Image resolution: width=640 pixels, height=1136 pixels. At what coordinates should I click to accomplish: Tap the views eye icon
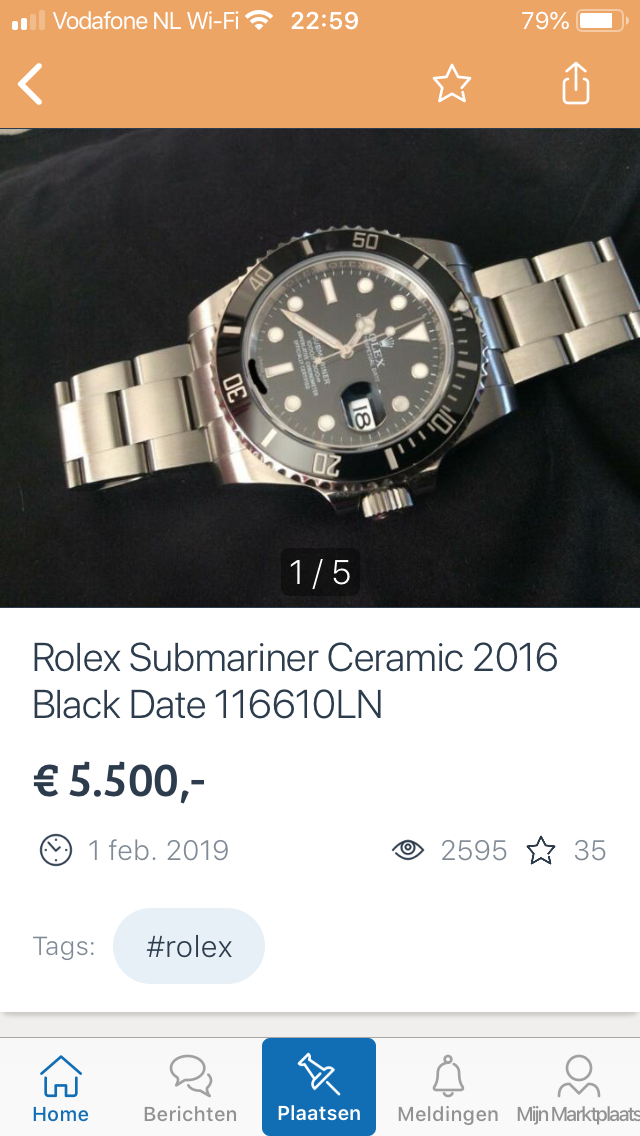408,850
